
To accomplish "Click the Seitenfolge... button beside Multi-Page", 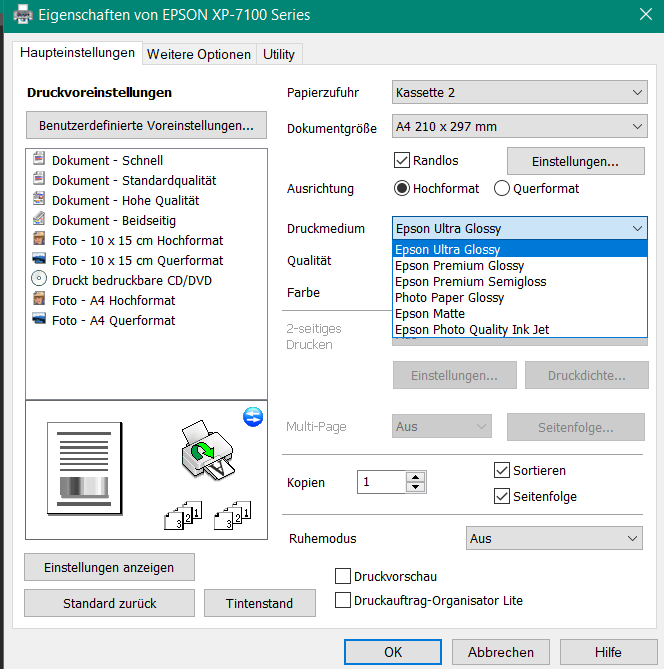I will click(576, 427).
